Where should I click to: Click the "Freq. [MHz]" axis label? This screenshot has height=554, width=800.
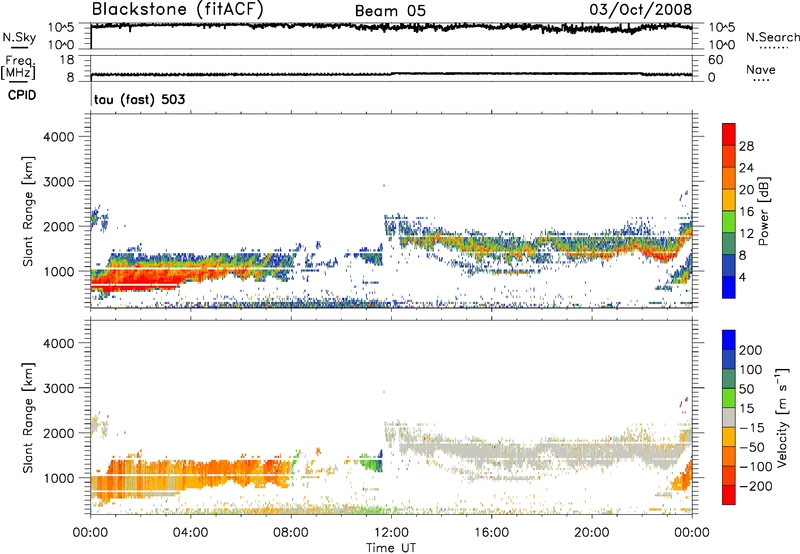(x=18, y=68)
